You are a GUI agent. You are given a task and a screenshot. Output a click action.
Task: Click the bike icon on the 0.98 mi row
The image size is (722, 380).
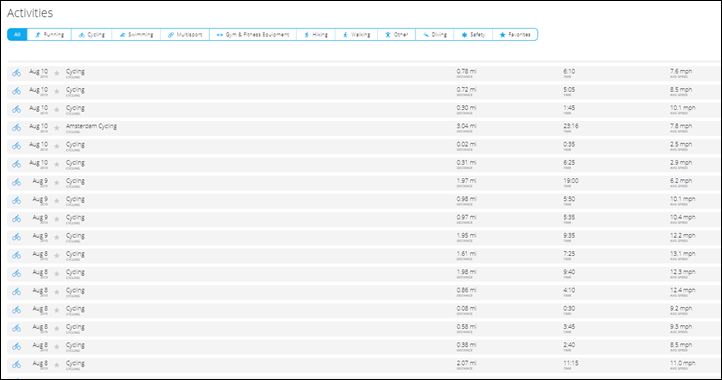point(17,200)
